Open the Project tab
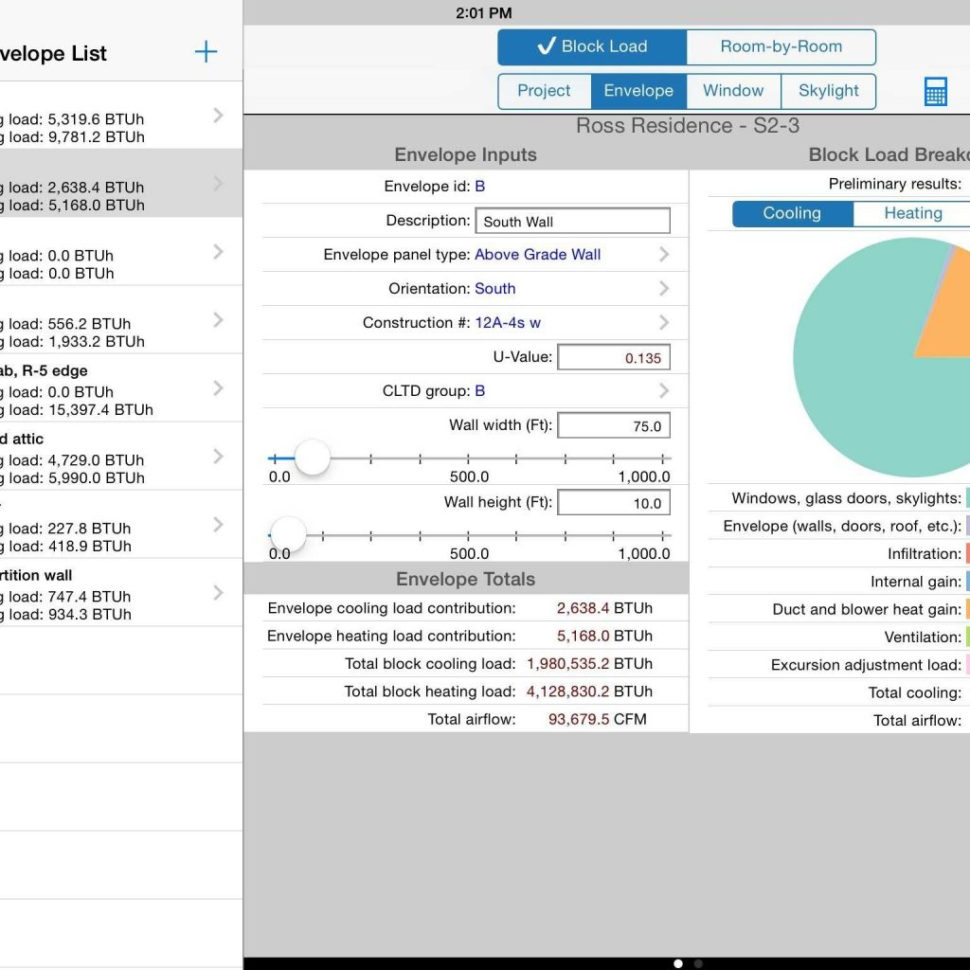The image size is (970, 970). (x=544, y=90)
